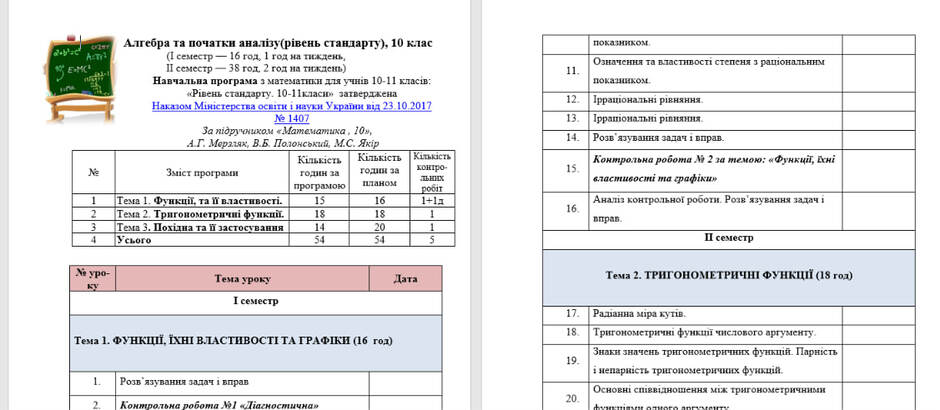Click the 'Дата' column header
The image size is (940, 410).
(x=405, y=279)
